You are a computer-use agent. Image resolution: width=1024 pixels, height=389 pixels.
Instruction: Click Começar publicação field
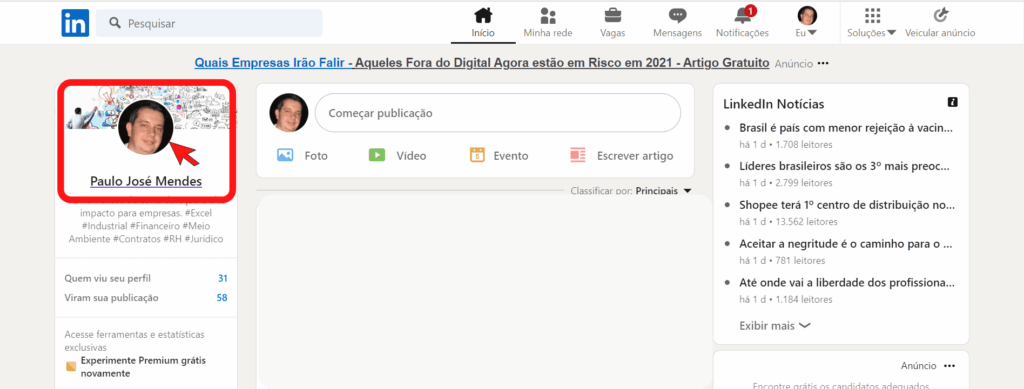coord(498,113)
